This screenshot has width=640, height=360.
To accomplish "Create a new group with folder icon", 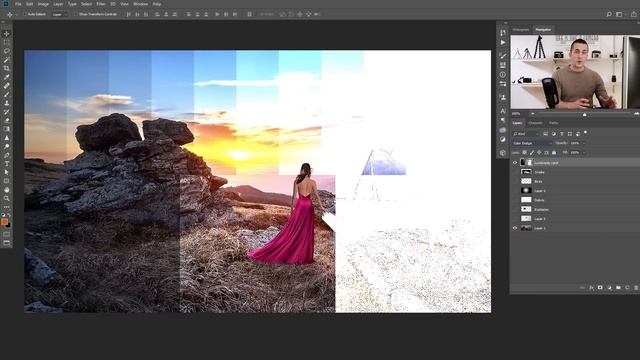I will click(x=618, y=288).
